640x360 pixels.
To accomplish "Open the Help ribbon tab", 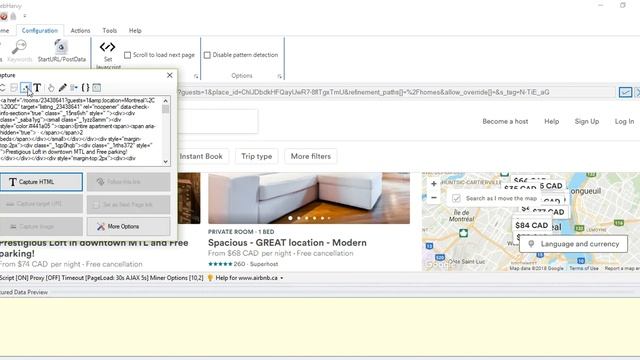I will 135,31.
